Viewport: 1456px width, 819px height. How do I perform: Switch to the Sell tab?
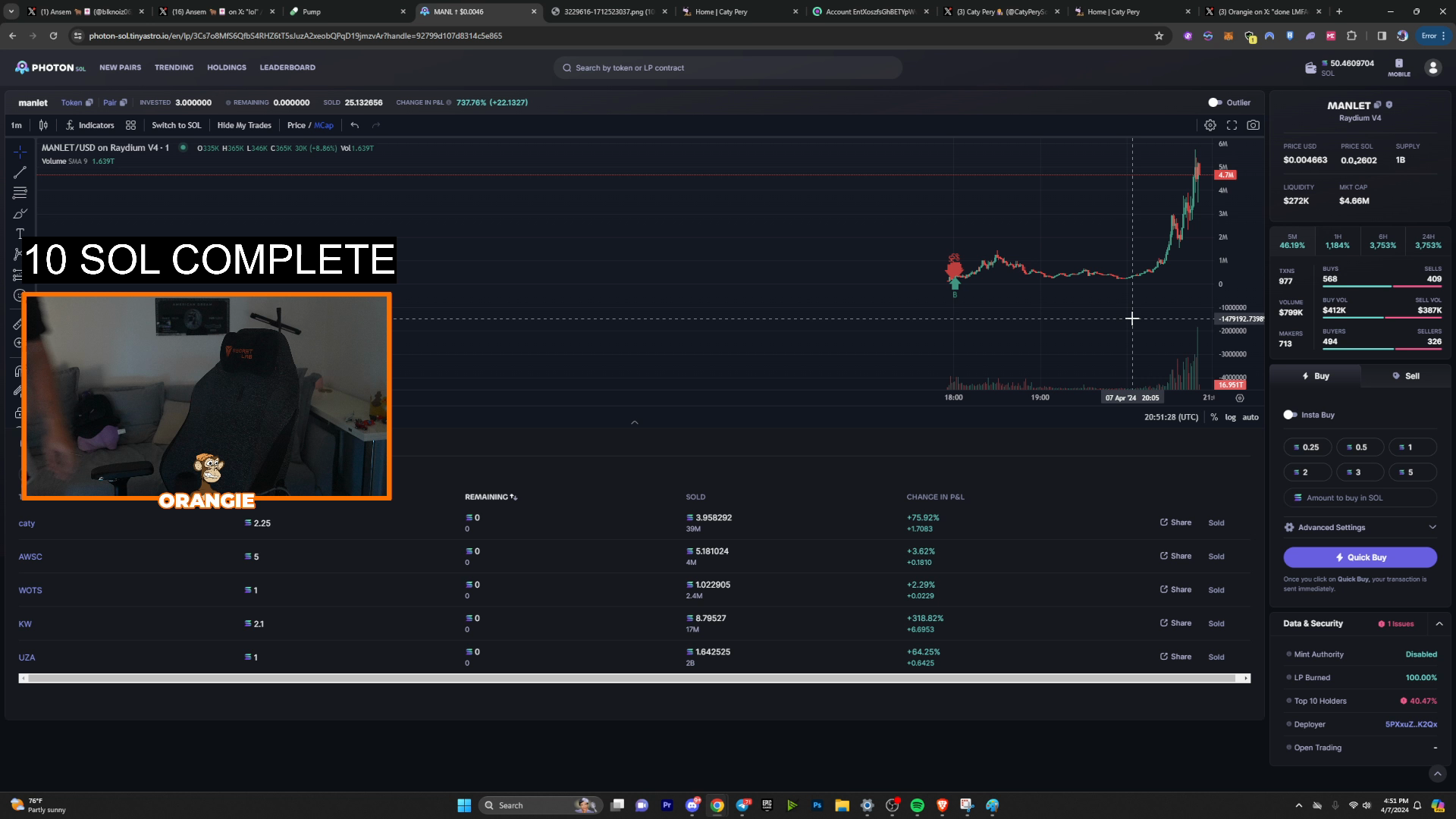point(1405,376)
